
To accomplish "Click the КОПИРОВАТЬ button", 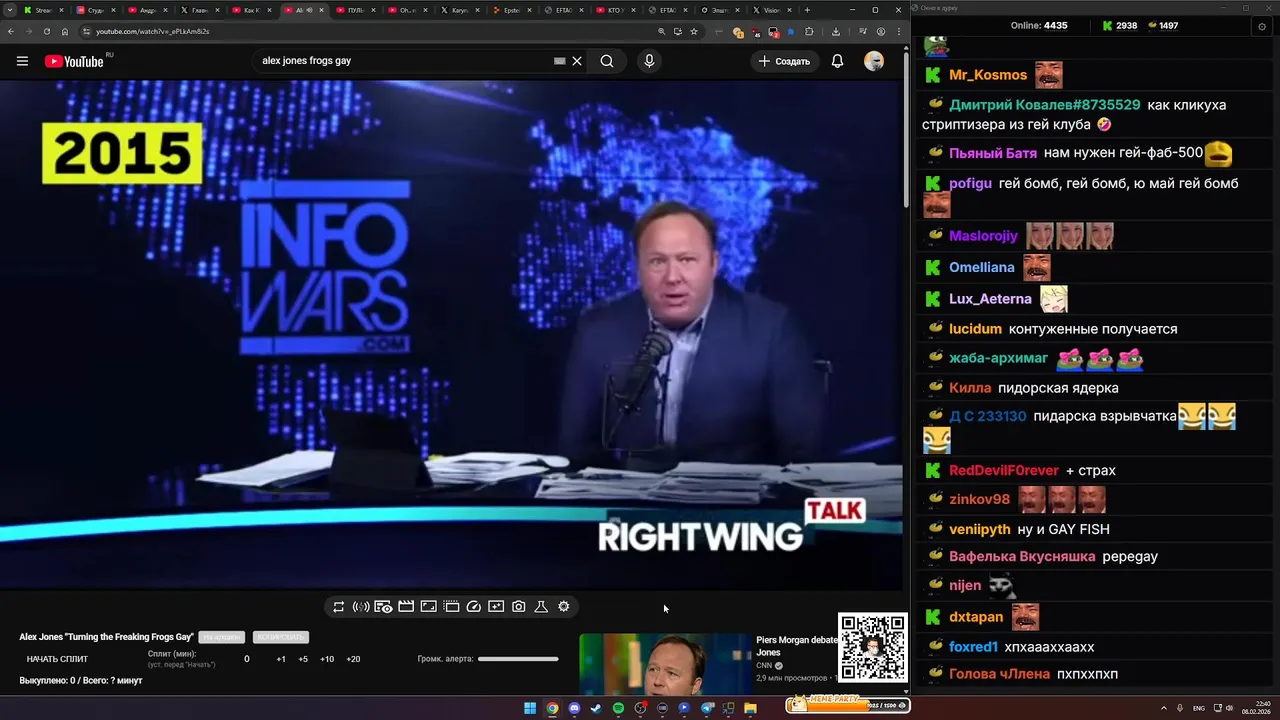I will pyautogui.click(x=281, y=637).
